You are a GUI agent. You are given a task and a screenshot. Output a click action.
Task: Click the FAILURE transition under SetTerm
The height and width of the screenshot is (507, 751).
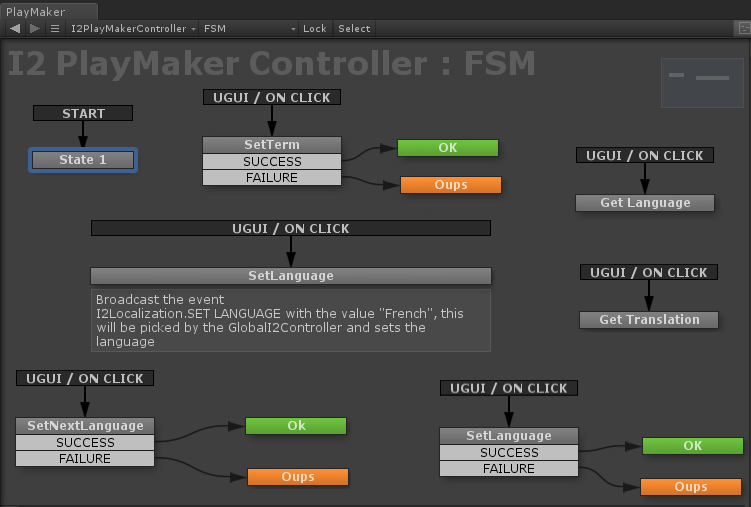[x=272, y=178]
